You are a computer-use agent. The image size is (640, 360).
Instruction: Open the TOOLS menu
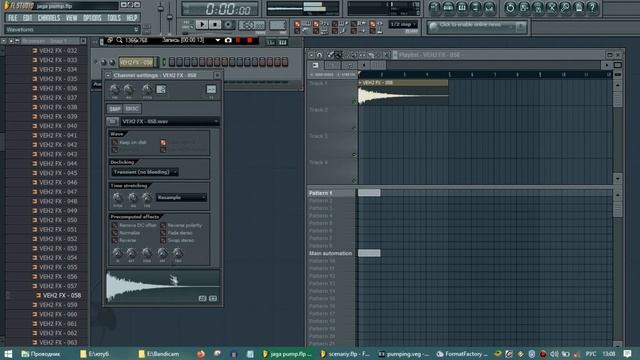tap(114, 18)
